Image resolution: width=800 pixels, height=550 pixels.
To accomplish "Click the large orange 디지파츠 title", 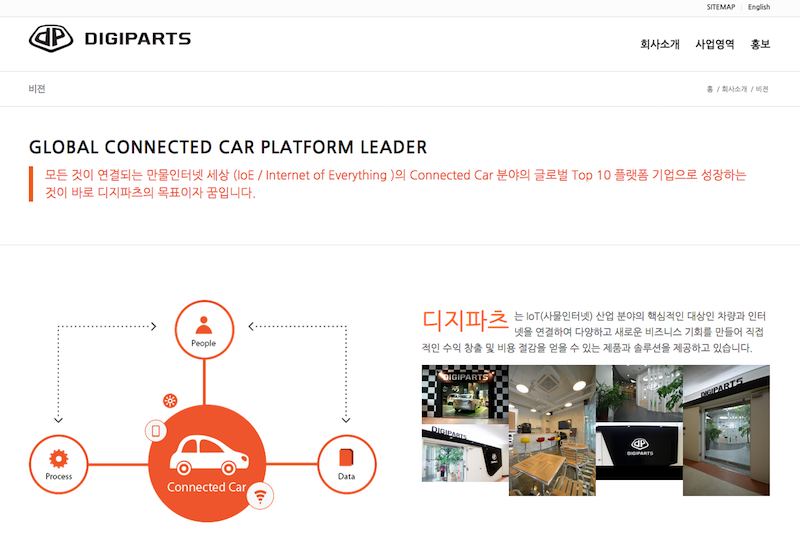I will click(465, 320).
